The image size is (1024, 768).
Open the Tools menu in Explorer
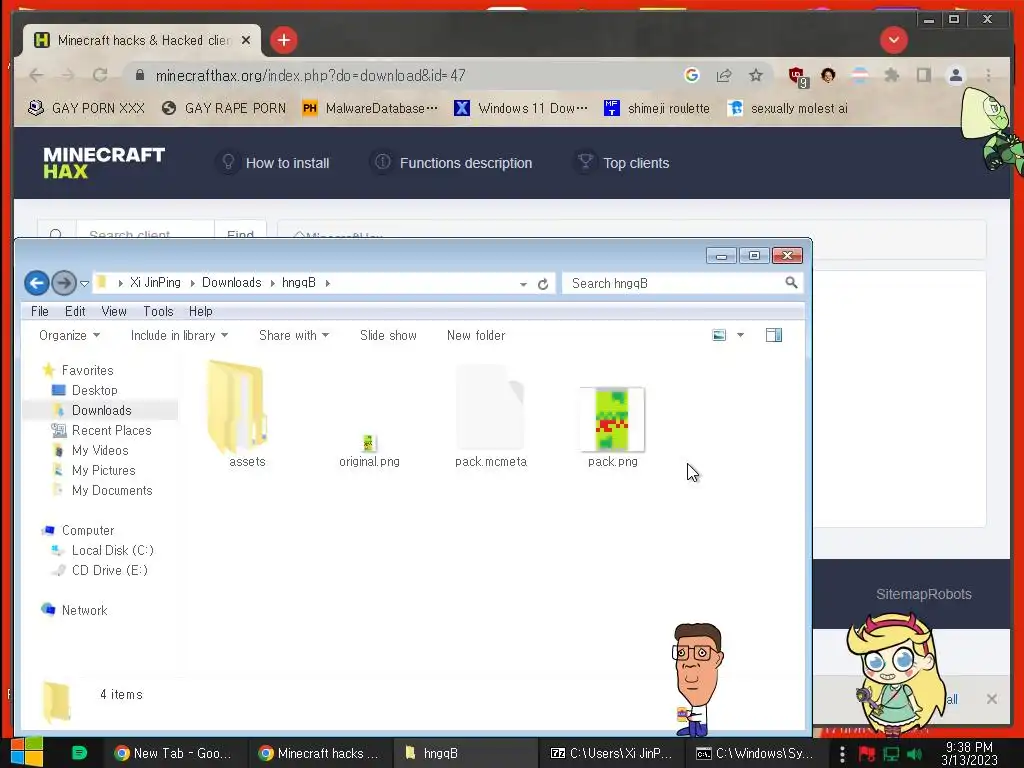click(158, 312)
